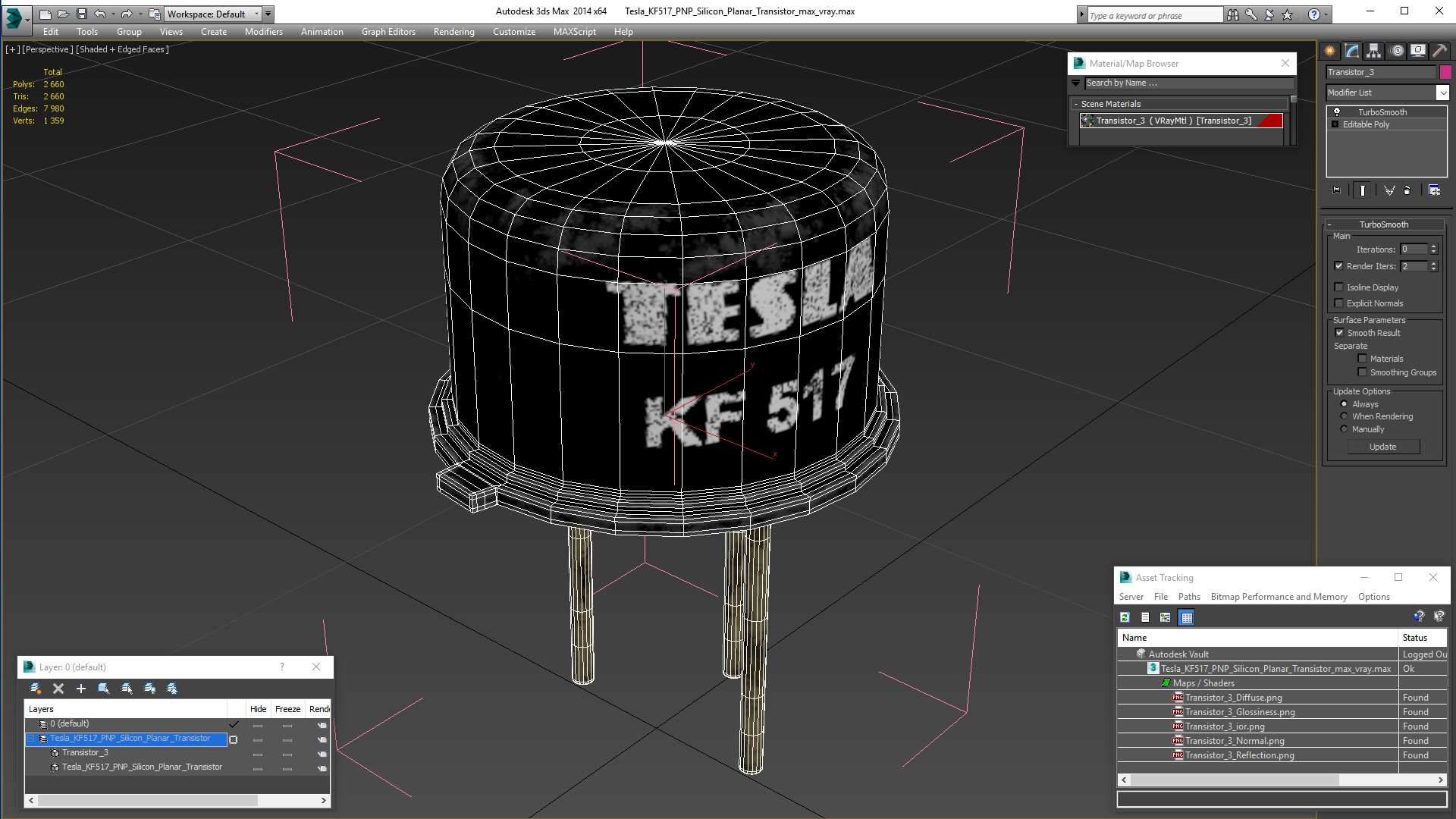Open the Graph Editors menu
Screen dimensions: 1456x819
388,32
